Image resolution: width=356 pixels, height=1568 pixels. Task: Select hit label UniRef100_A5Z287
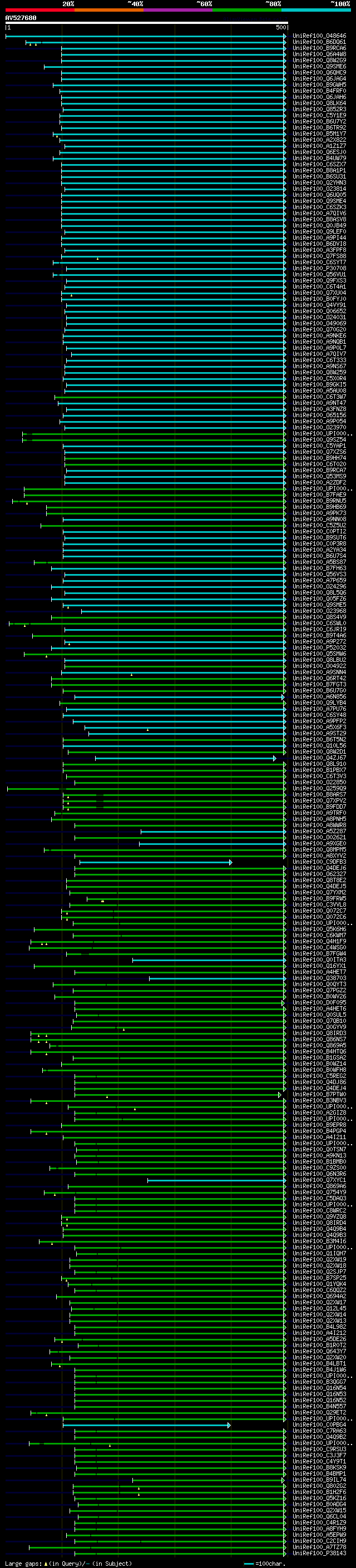[319, 832]
